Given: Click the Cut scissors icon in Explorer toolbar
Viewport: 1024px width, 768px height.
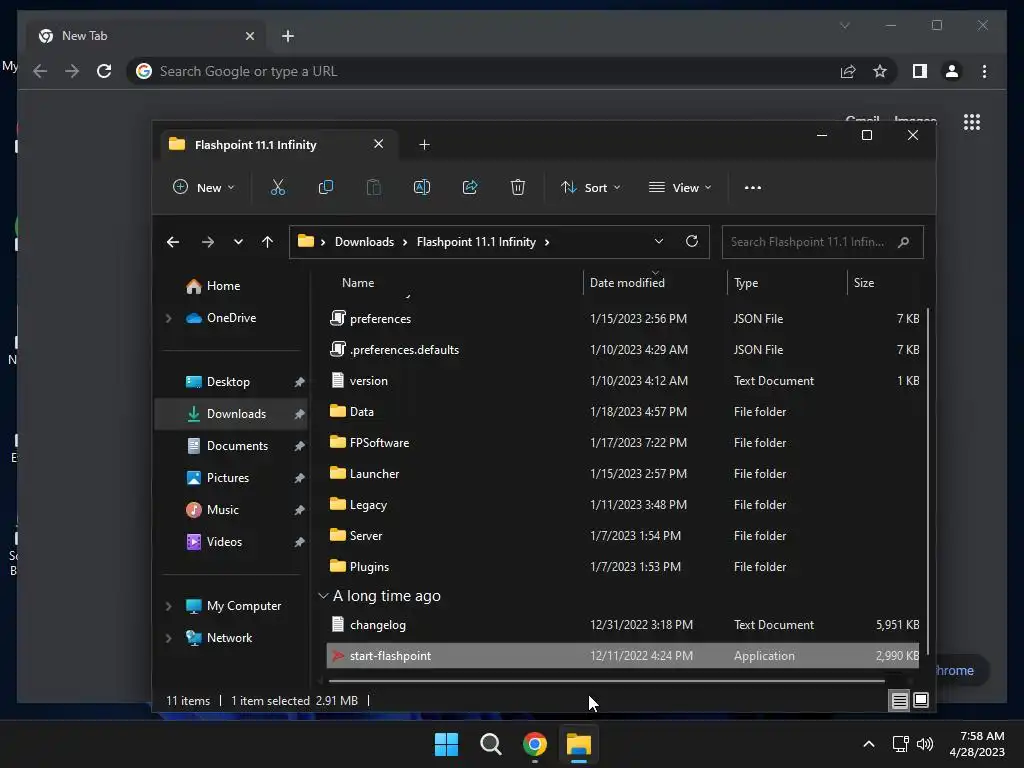Looking at the screenshot, I should [278, 187].
